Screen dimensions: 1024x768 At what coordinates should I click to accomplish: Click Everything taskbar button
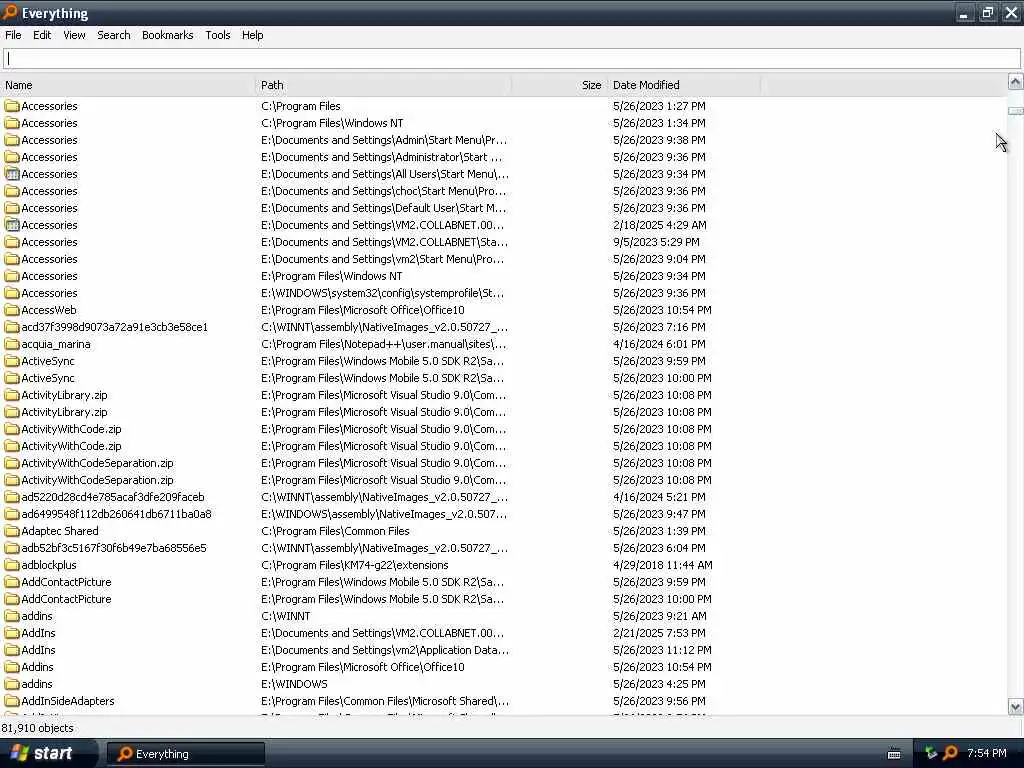point(185,754)
